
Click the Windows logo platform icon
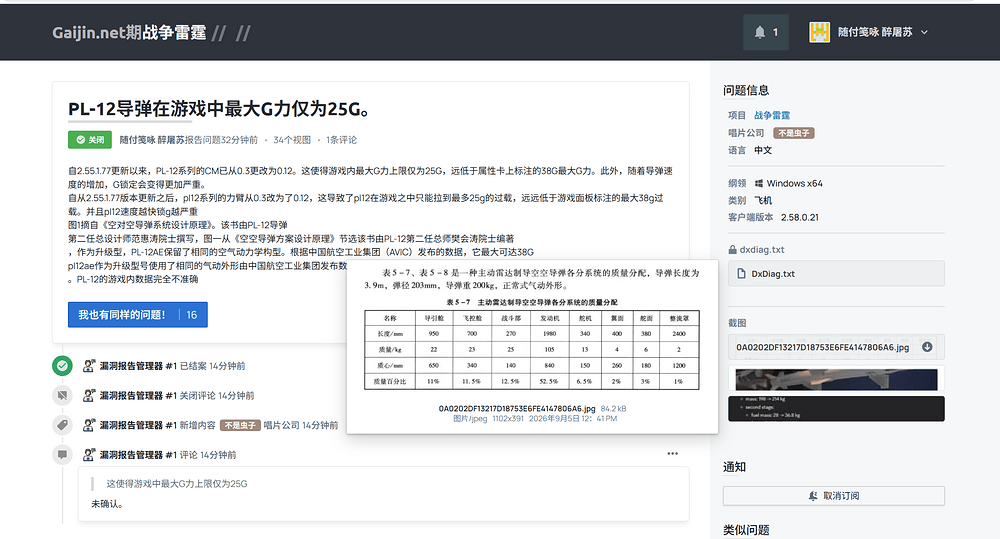click(x=759, y=184)
